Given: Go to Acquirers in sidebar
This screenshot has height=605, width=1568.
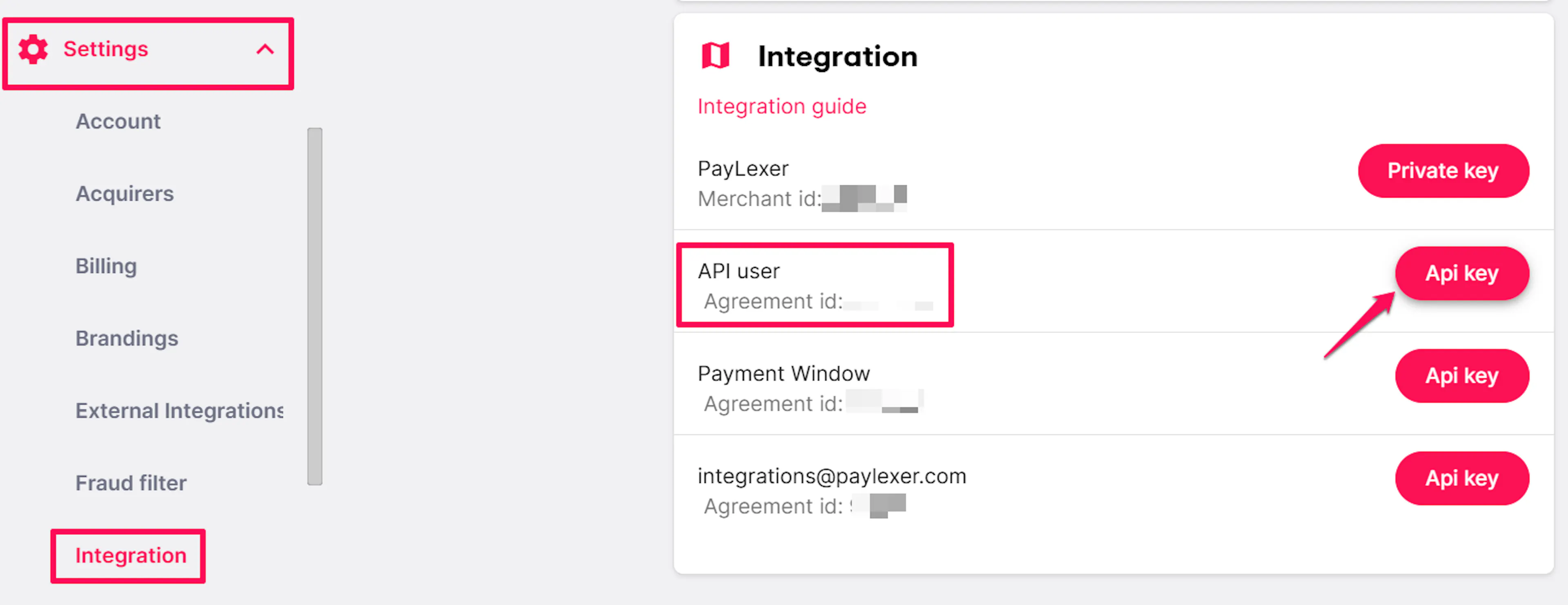Looking at the screenshot, I should coord(125,194).
